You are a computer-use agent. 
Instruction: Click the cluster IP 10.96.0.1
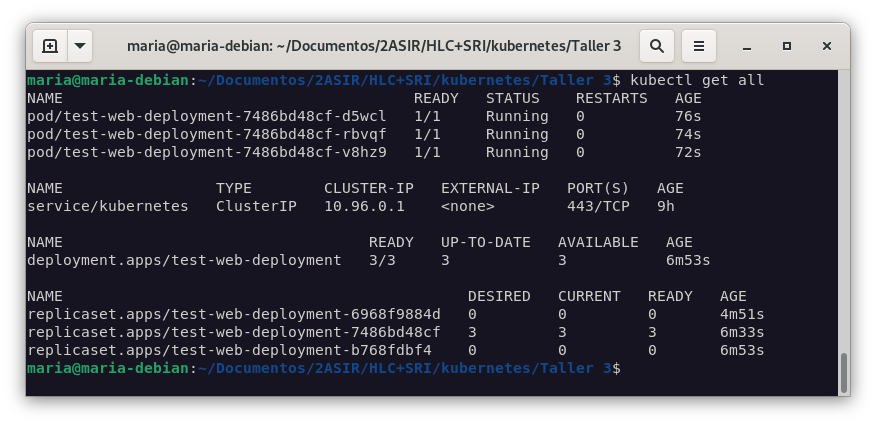364,206
